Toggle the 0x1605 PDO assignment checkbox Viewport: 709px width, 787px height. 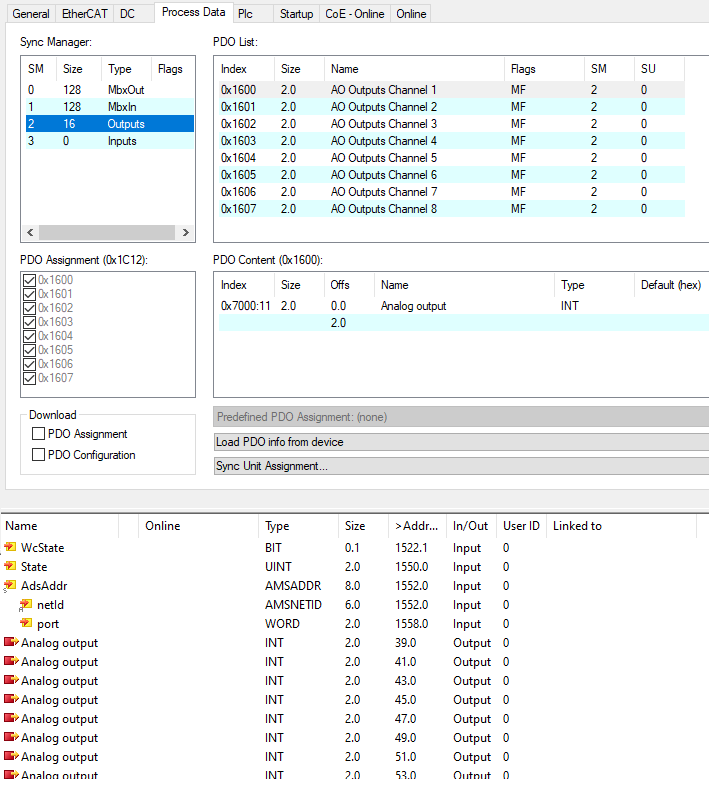click(30, 350)
